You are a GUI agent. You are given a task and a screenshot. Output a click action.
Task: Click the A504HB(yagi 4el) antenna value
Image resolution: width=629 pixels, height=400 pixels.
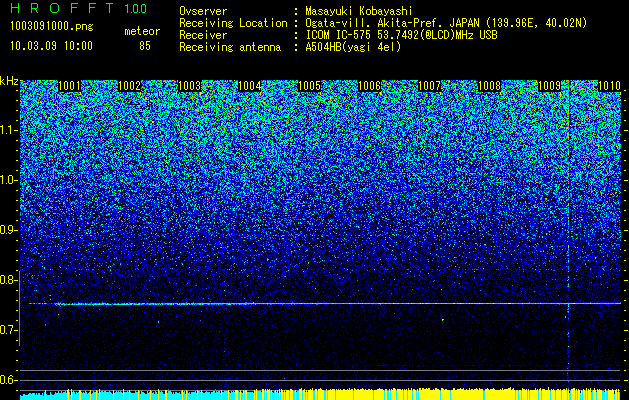tap(353, 47)
